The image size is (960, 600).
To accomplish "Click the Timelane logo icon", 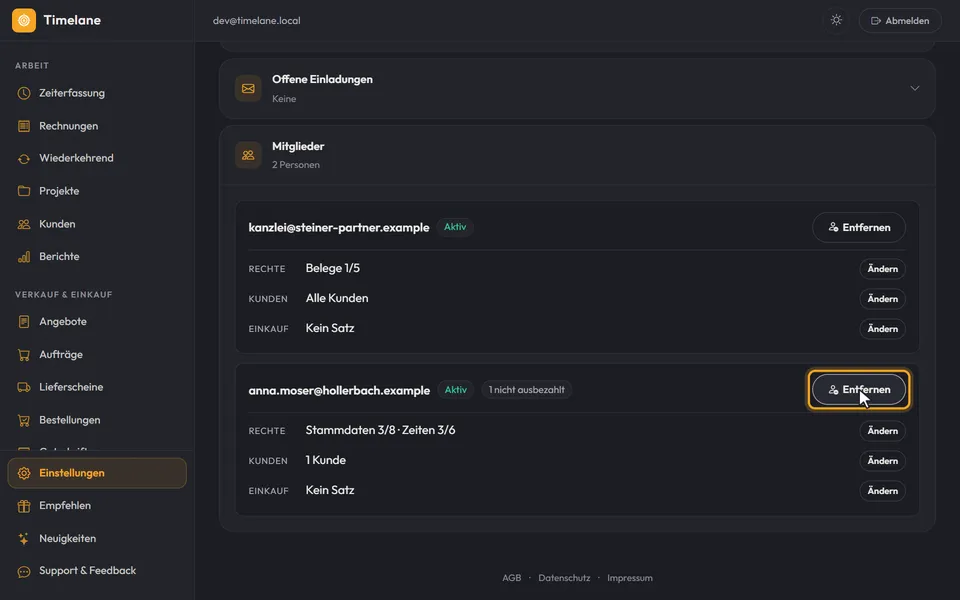I will pos(24,20).
